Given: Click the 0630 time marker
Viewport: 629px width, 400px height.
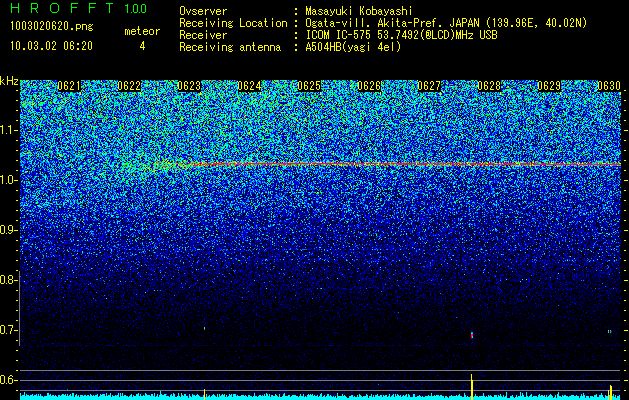Looking at the screenshot, I should click(609, 86).
